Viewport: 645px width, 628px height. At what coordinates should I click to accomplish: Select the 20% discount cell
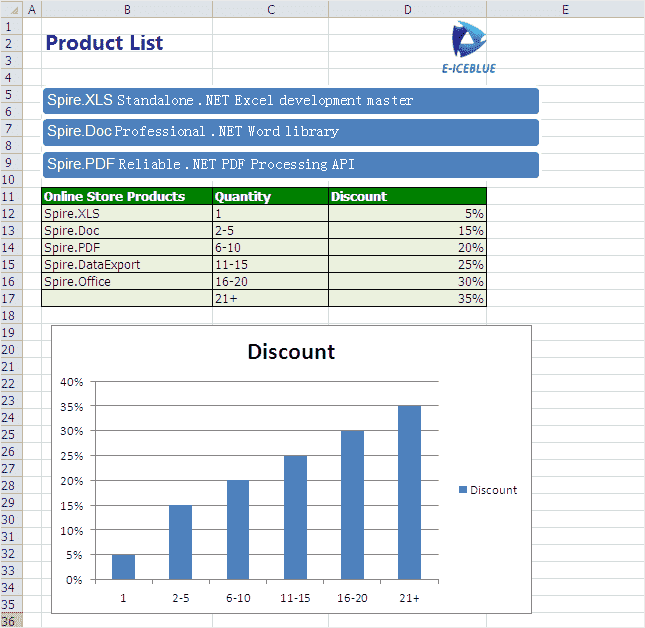point(407,247)
